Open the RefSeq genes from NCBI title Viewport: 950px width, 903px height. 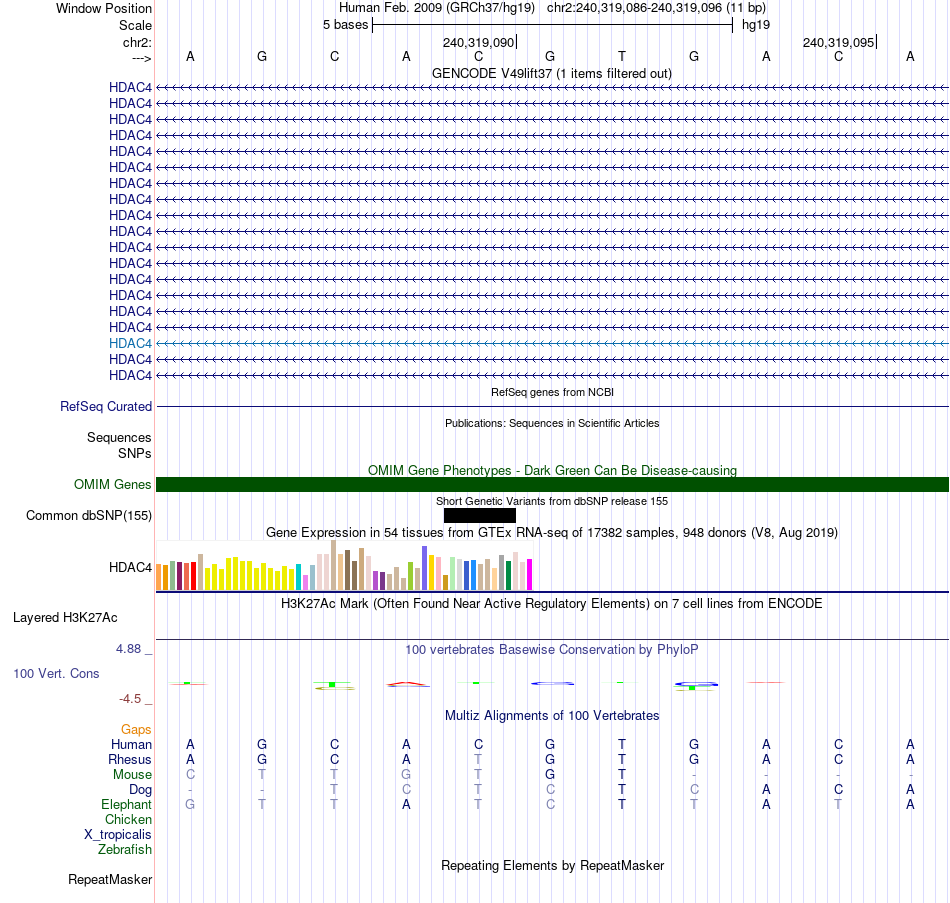pyautogui.click(x=552, y=392)
